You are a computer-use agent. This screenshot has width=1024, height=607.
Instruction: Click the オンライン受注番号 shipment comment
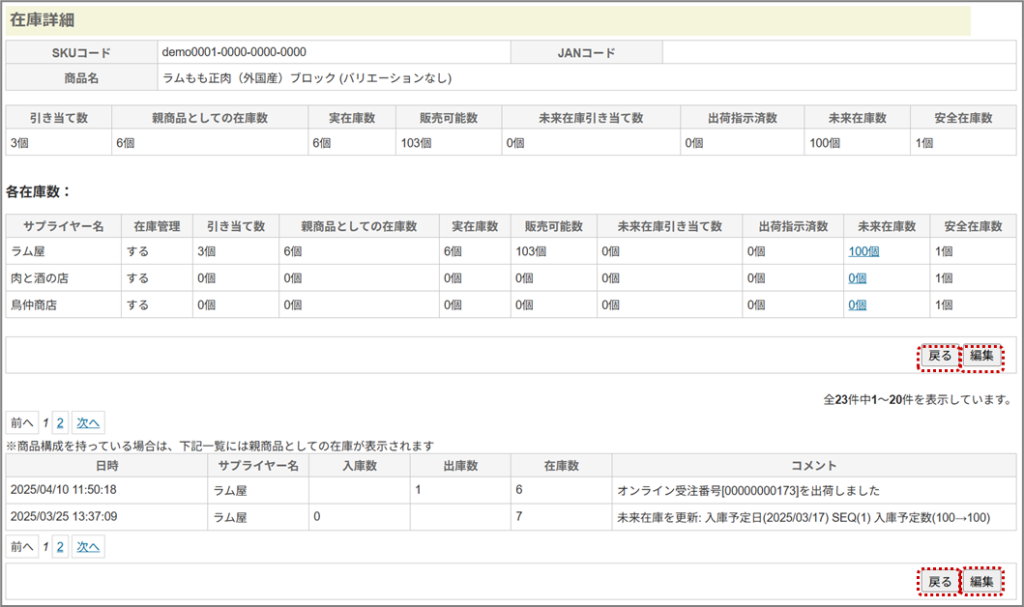click(x=749, y=490)
